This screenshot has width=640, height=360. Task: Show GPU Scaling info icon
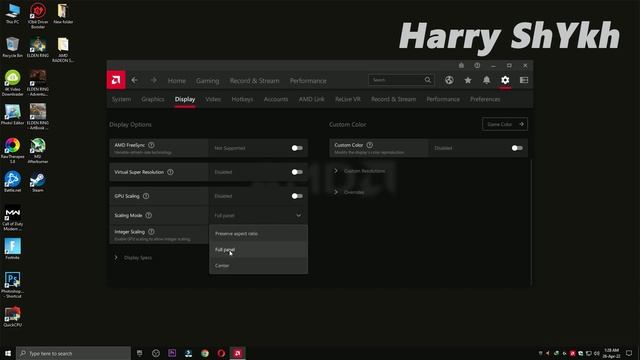coord(146,196)
